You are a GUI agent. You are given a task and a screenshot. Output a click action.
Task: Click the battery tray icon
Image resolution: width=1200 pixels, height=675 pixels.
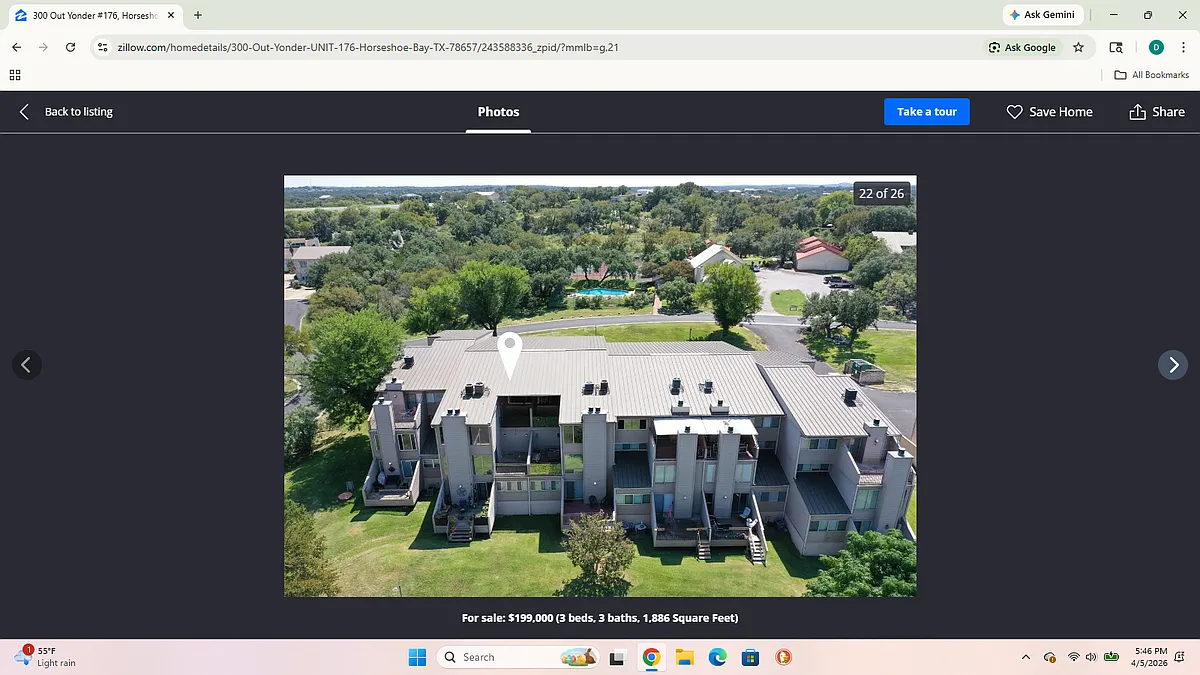pos(1111,657)
